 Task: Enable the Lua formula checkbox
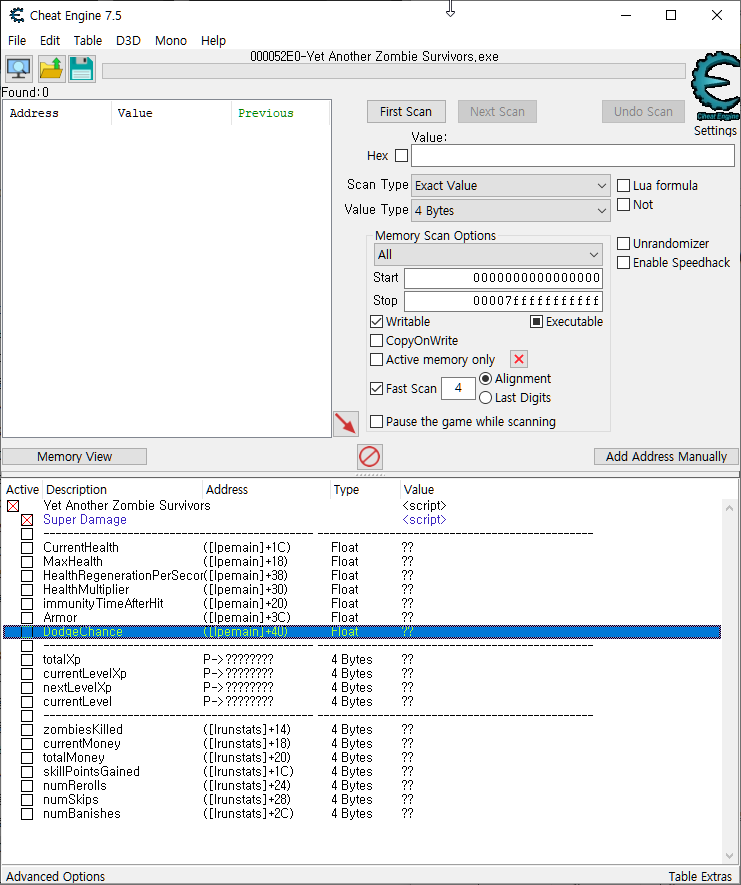623,185
